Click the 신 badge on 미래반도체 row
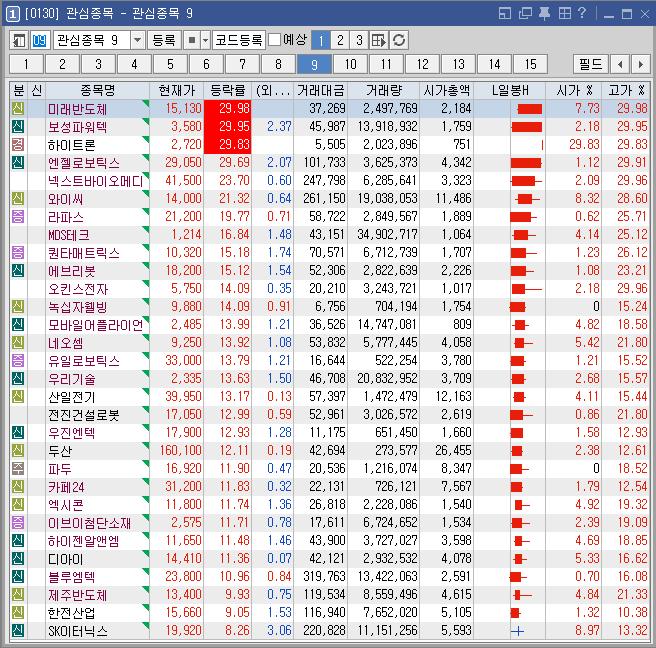The width and height of the screenshot is (656, 648). [18, 108]
